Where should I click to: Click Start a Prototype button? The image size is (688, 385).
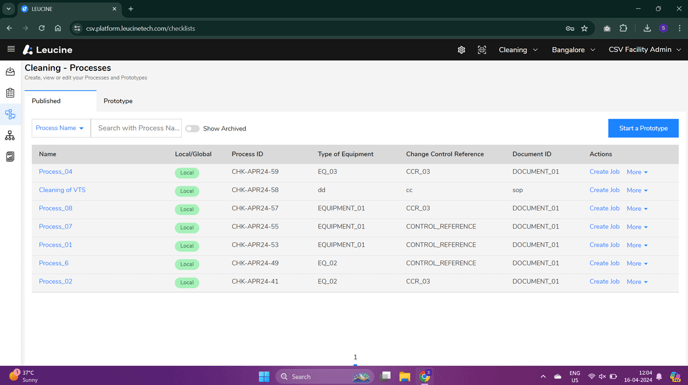pyautogui.click(x=643, y=128)
